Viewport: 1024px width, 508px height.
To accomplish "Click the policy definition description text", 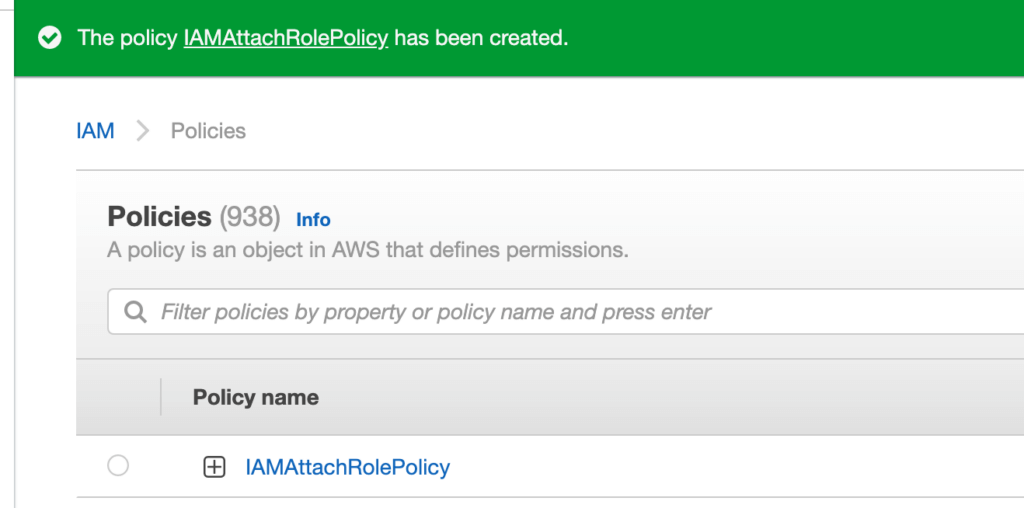I will tap(367, 249).
